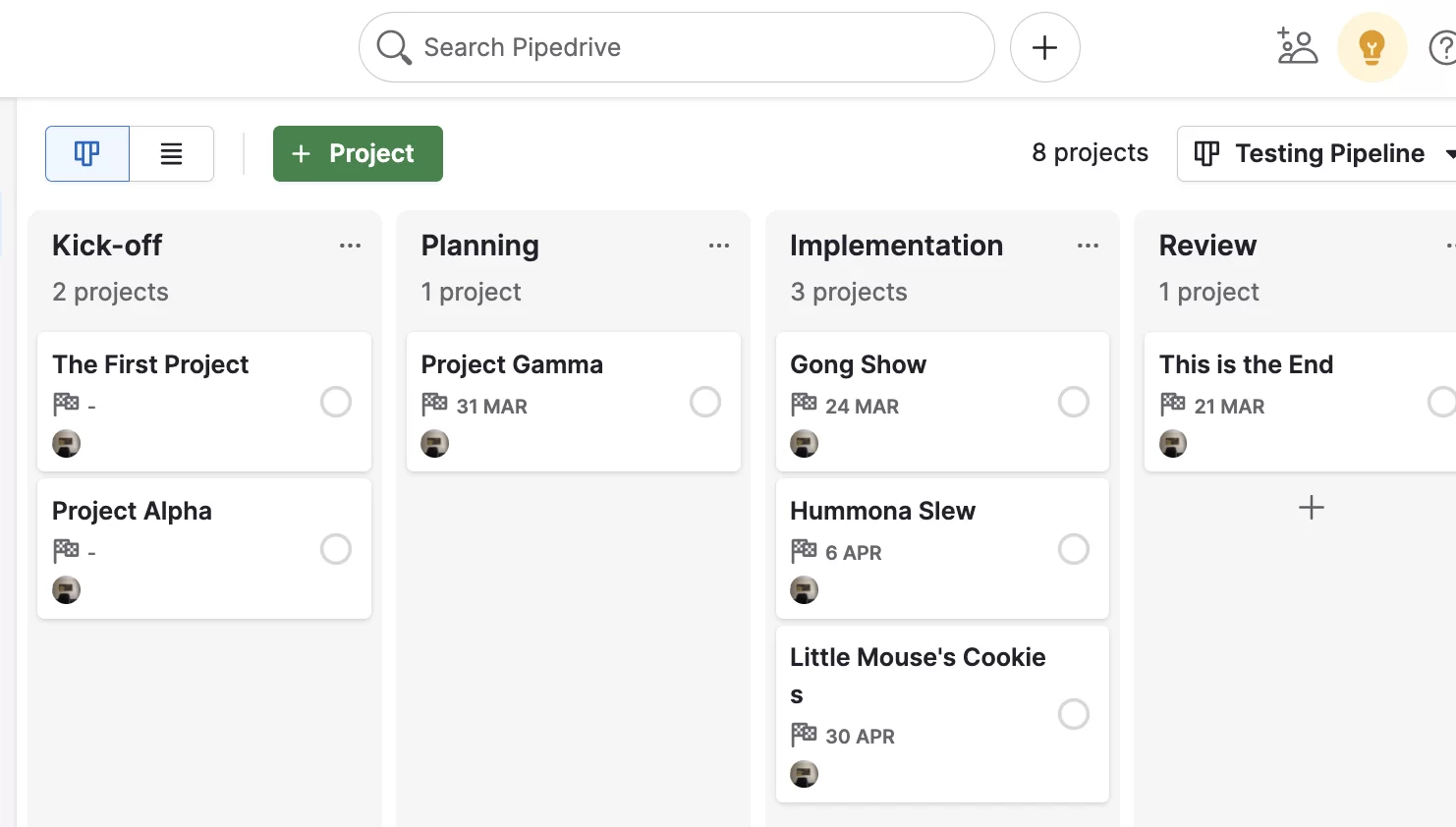Click the quick add plus button
The image size is (1456, 827).
(x=1045, y=47)
